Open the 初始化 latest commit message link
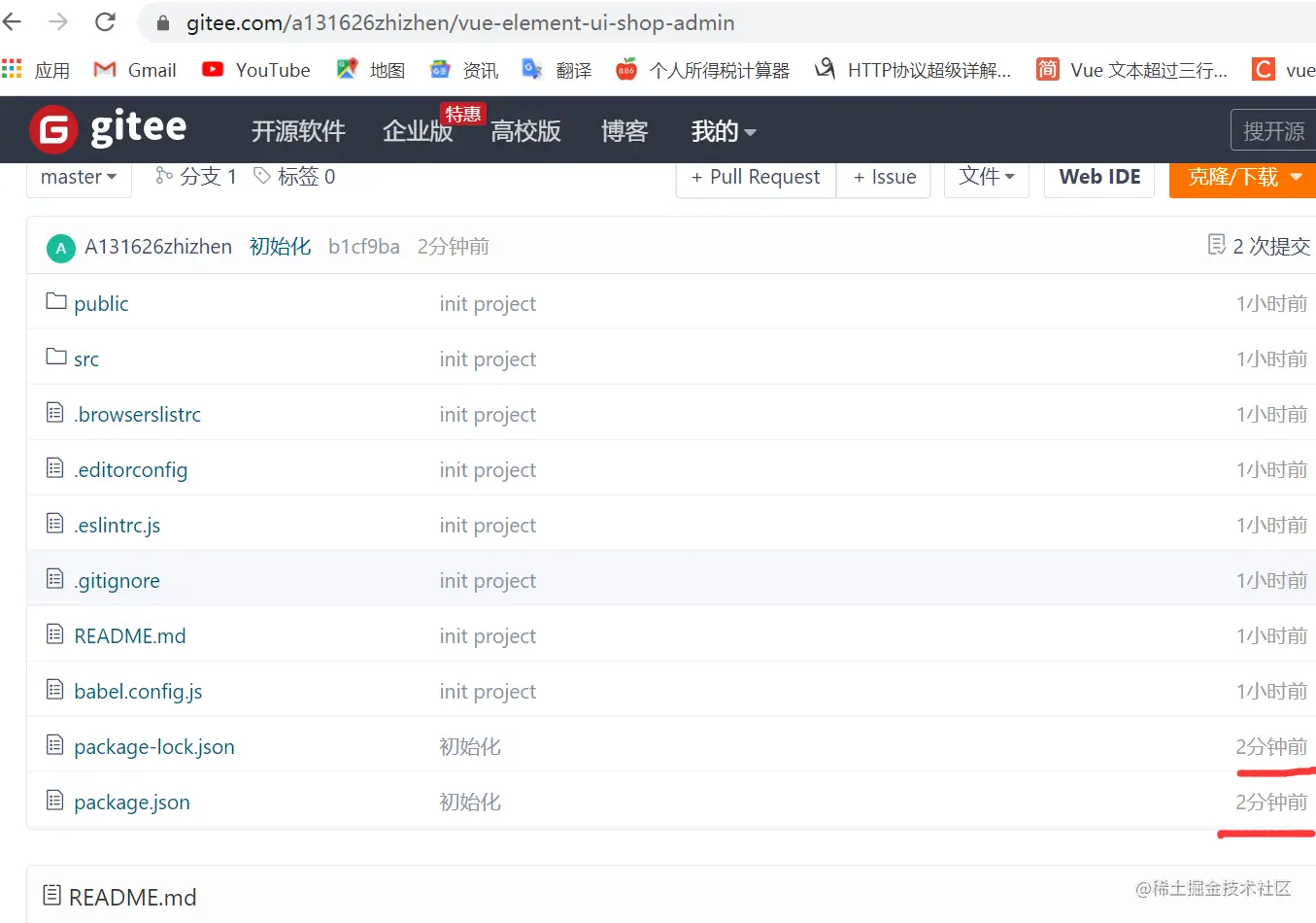1316x923 pixels. (281, 247)
